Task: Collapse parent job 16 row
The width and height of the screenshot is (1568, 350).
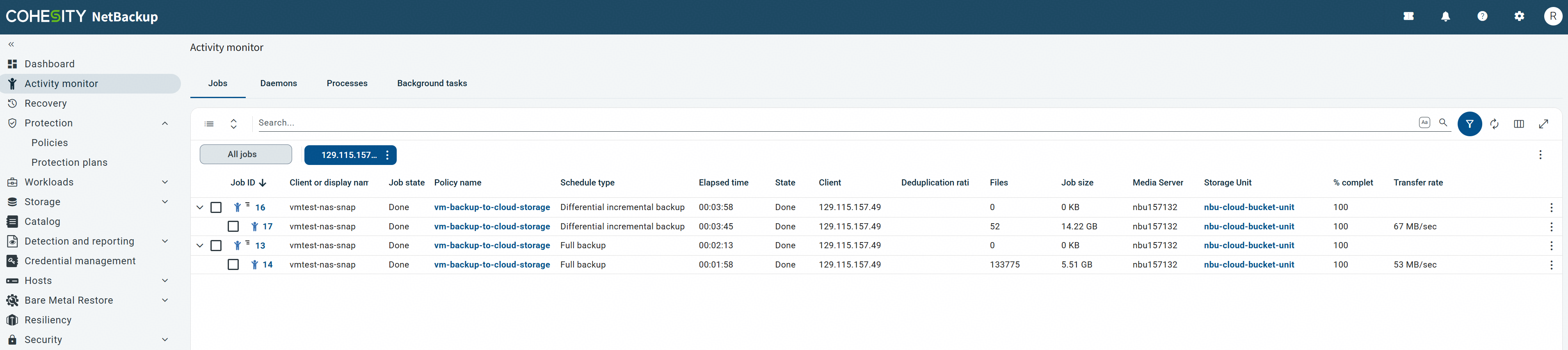Action: tap(200, 208)
